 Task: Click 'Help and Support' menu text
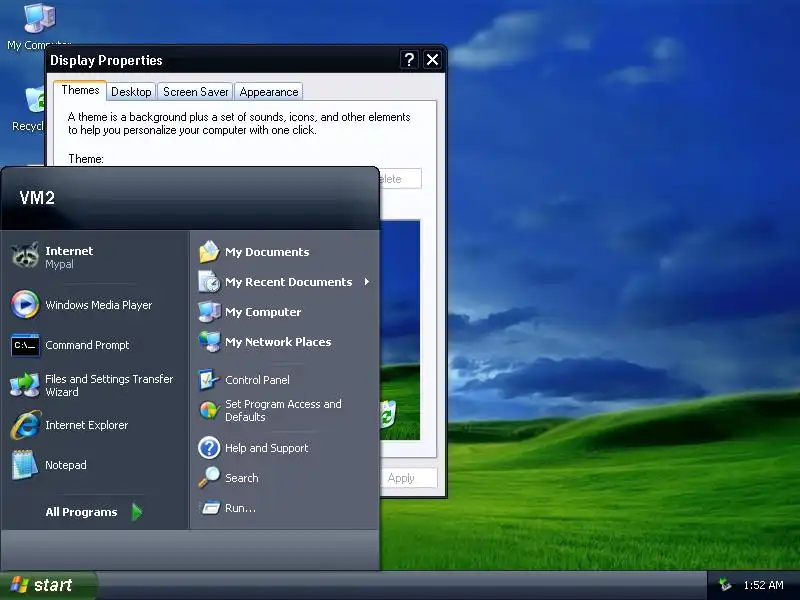(x=266, y=448)
